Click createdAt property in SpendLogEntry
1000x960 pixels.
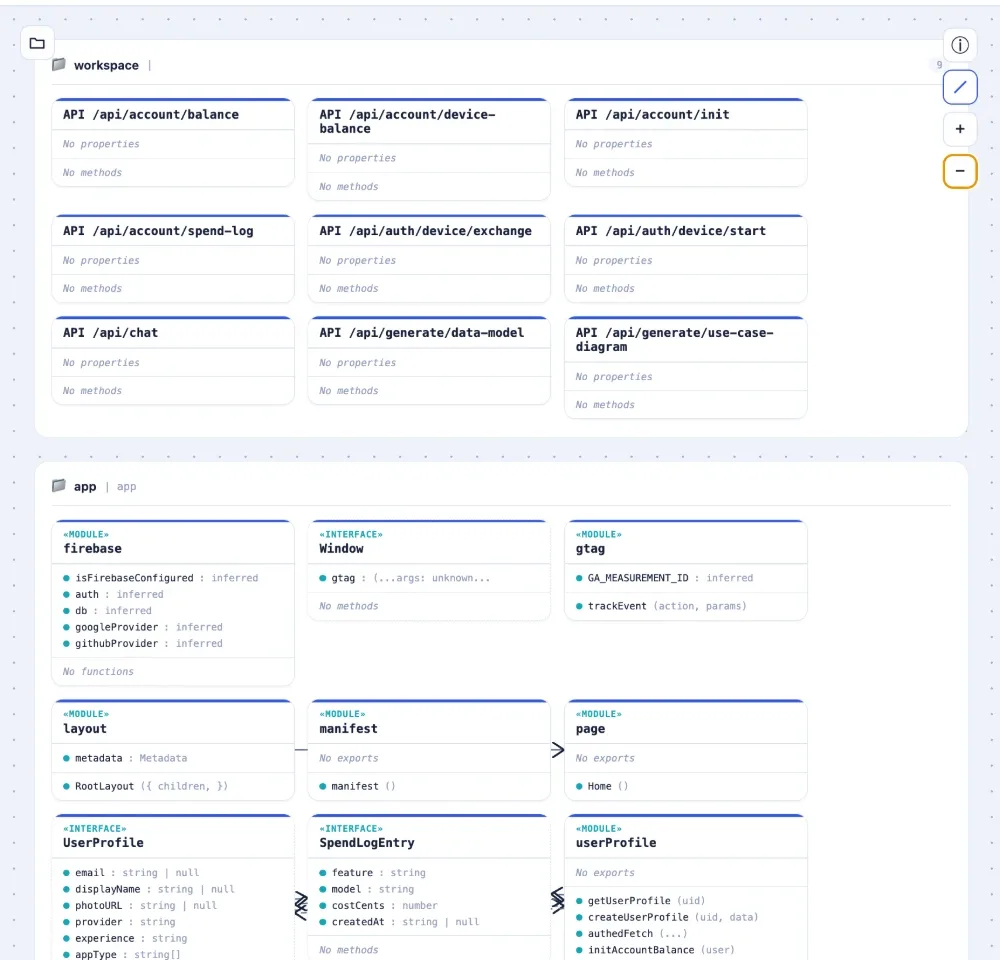pyautogui.click(x=399, y=922)
